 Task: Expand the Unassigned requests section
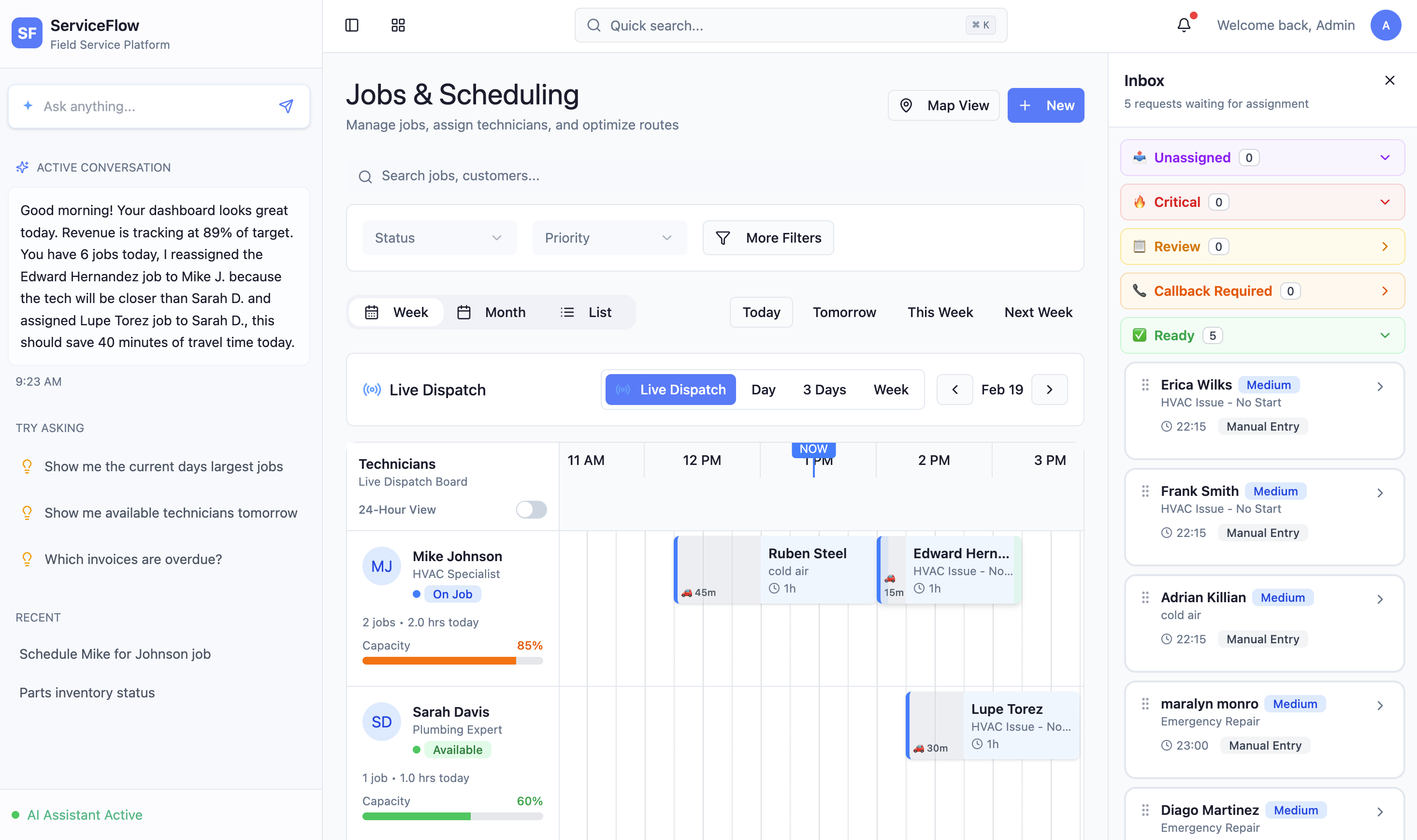tap(1385, 158)
